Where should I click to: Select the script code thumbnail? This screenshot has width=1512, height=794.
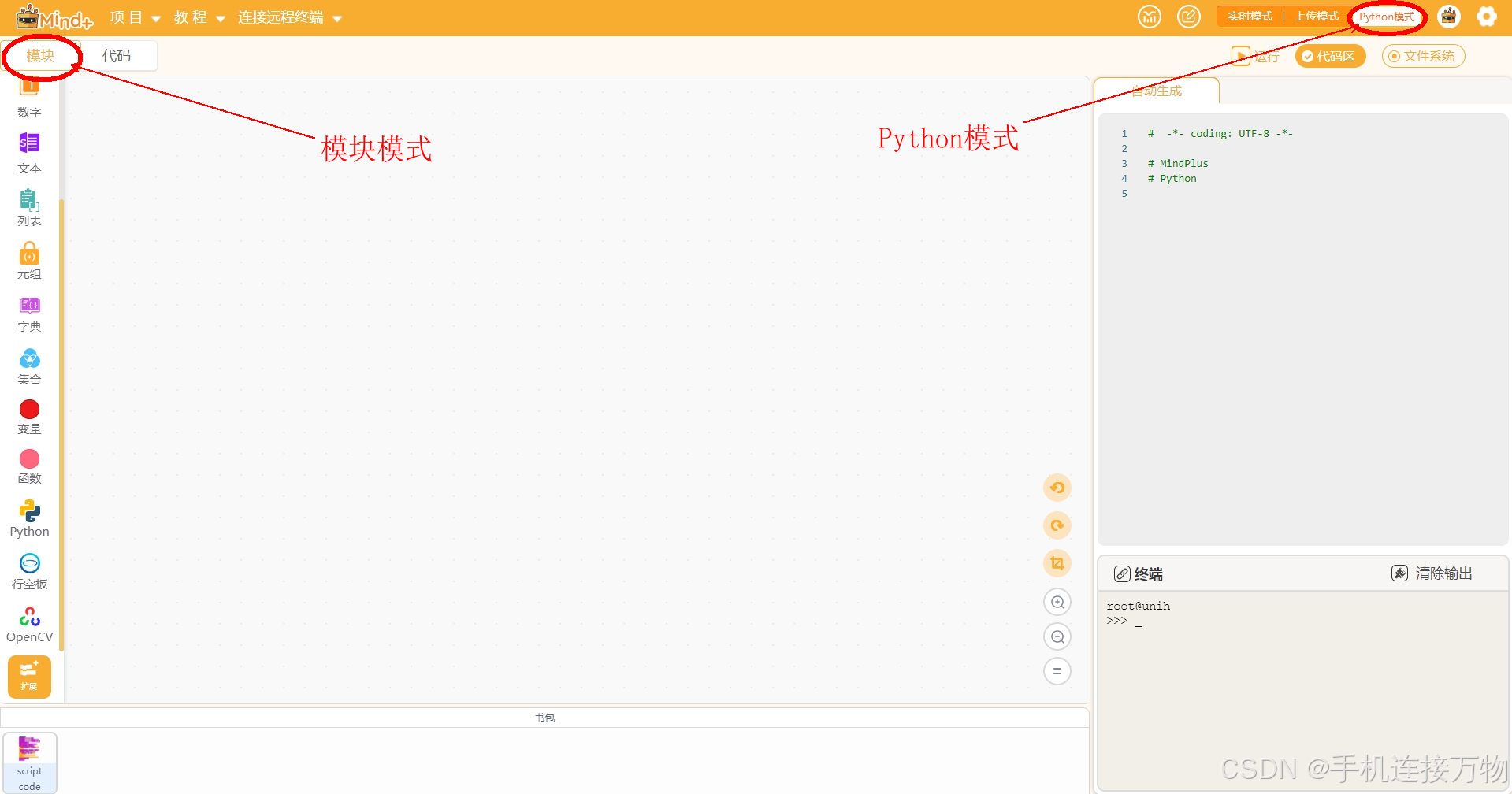coord(30,762)
